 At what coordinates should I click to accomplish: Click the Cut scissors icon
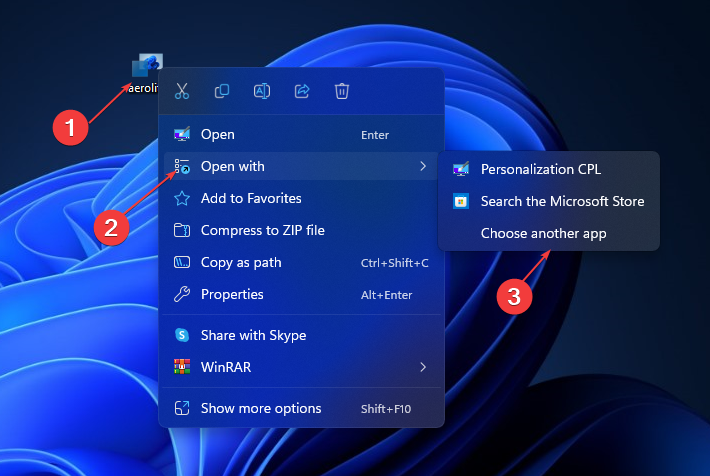(x=182, y=91)
